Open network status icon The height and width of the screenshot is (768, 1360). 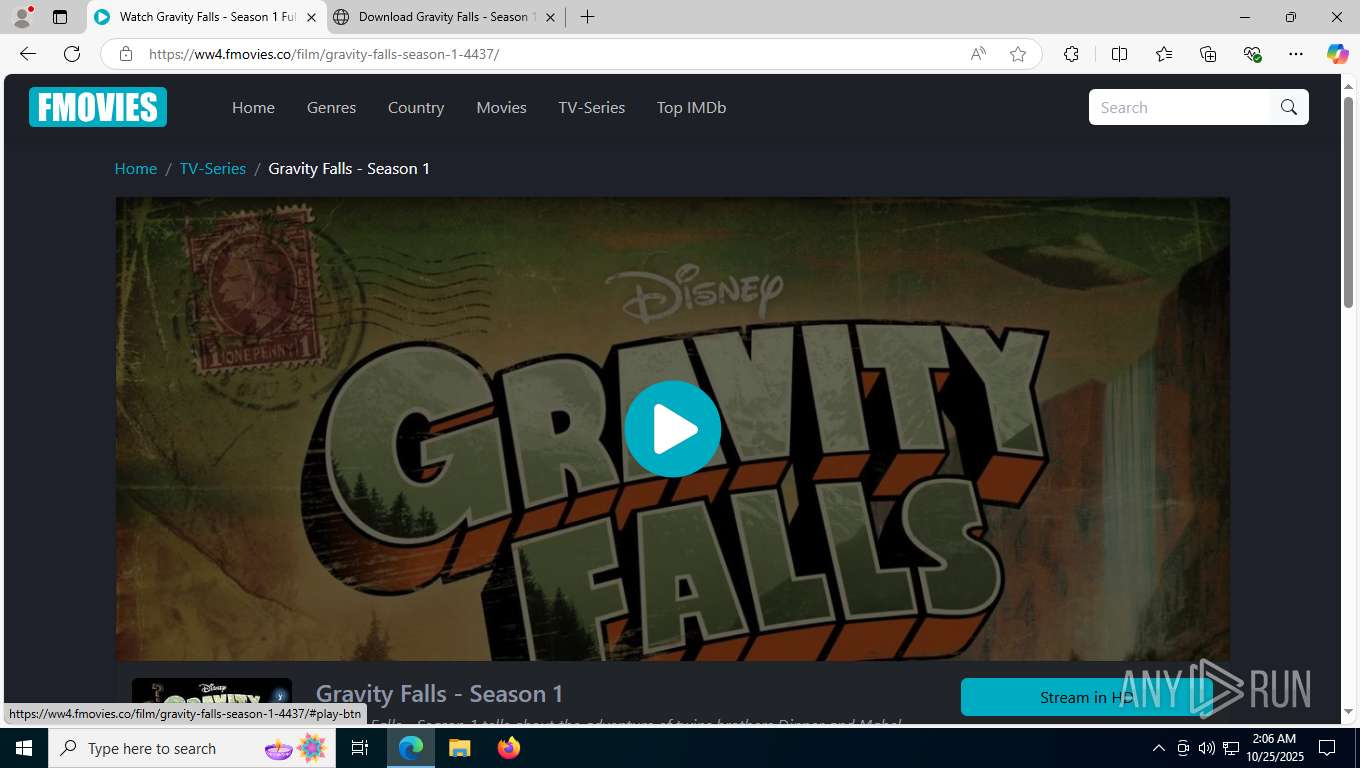pyautogui.click(x=1231, y=748)
